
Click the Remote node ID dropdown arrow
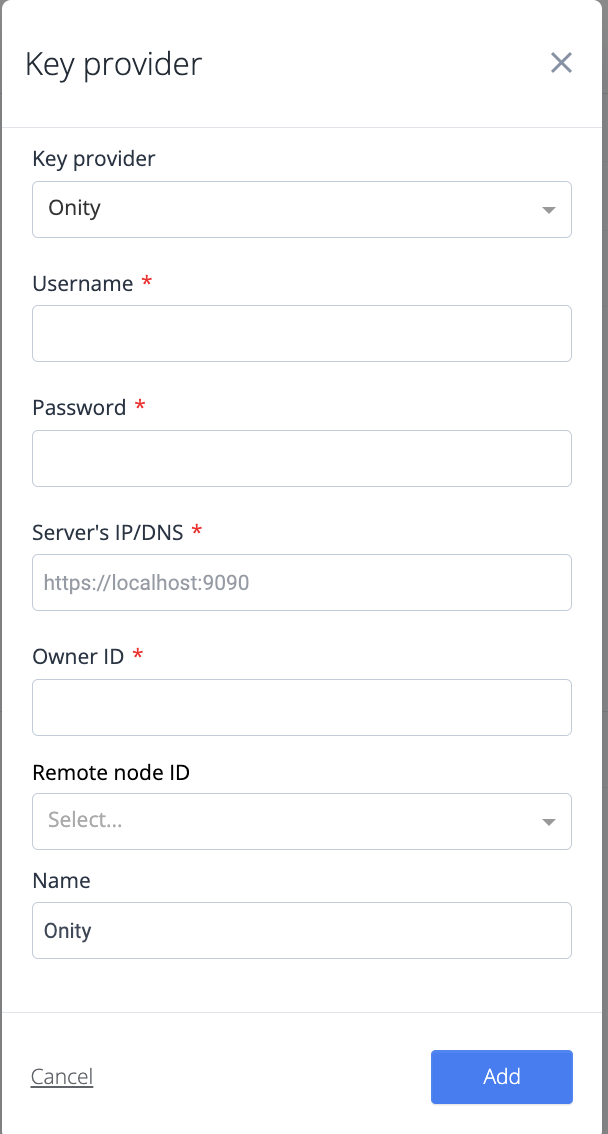coord(548,821)
